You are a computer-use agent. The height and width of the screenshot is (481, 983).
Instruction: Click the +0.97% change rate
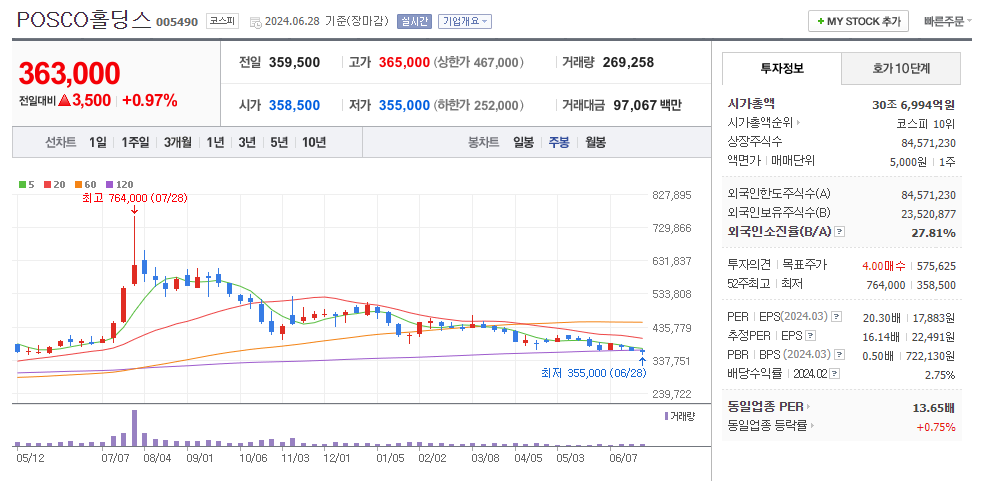[150, 100]
